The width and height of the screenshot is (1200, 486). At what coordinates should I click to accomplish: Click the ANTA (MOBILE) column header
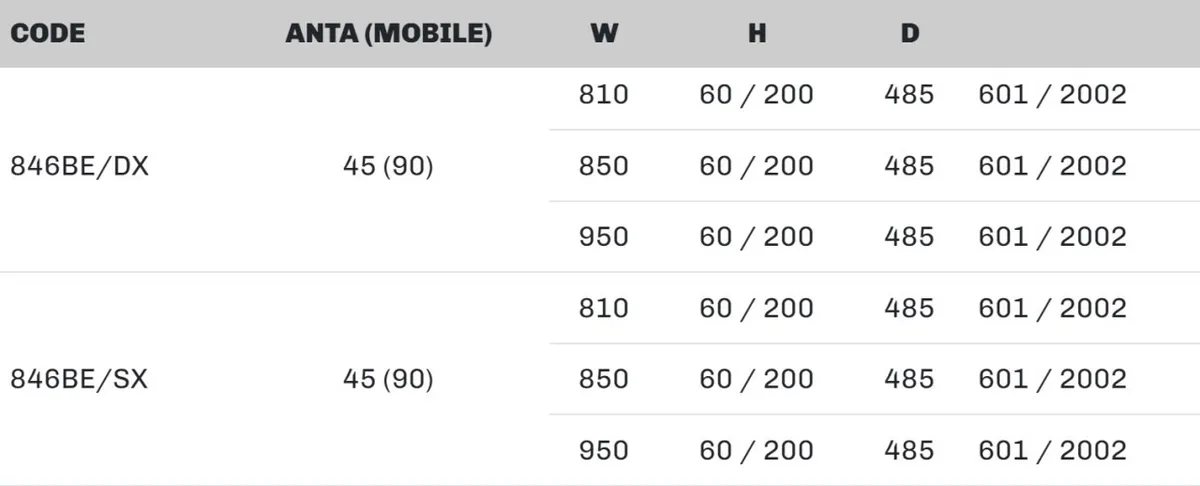point(388,34)
